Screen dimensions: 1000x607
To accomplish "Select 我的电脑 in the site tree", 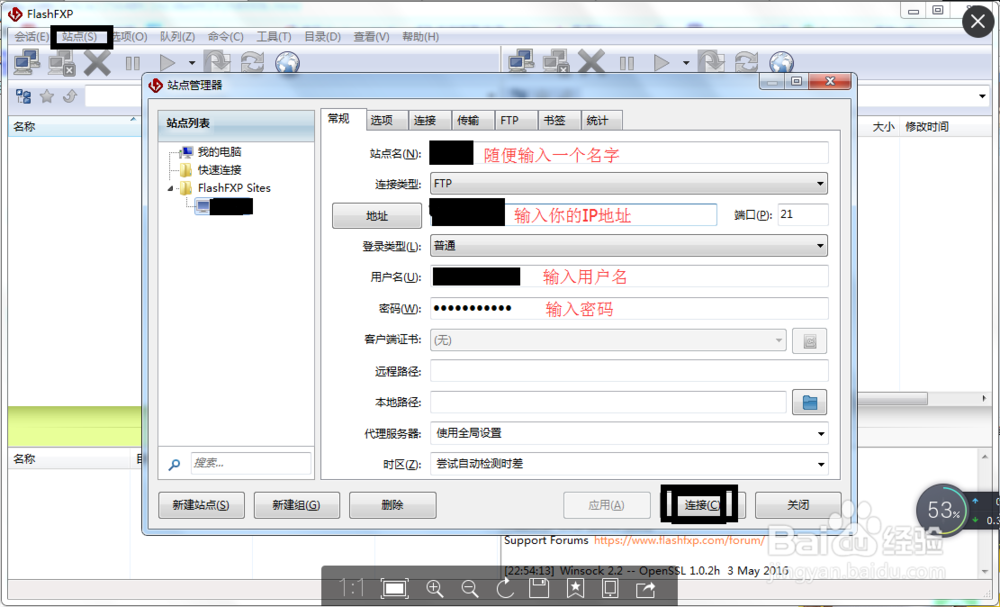I will tap(219, 152).
